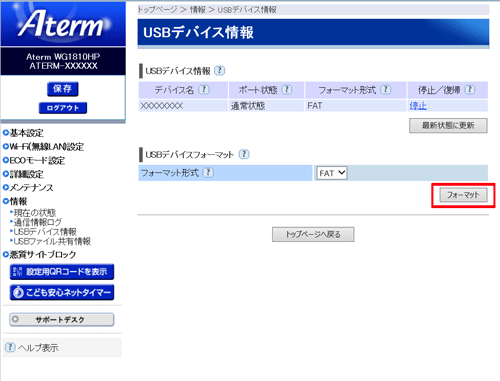Screen dimensions: 500x381
Task: Collapse the 情報 menu section
Action: (x=18, y=201)
